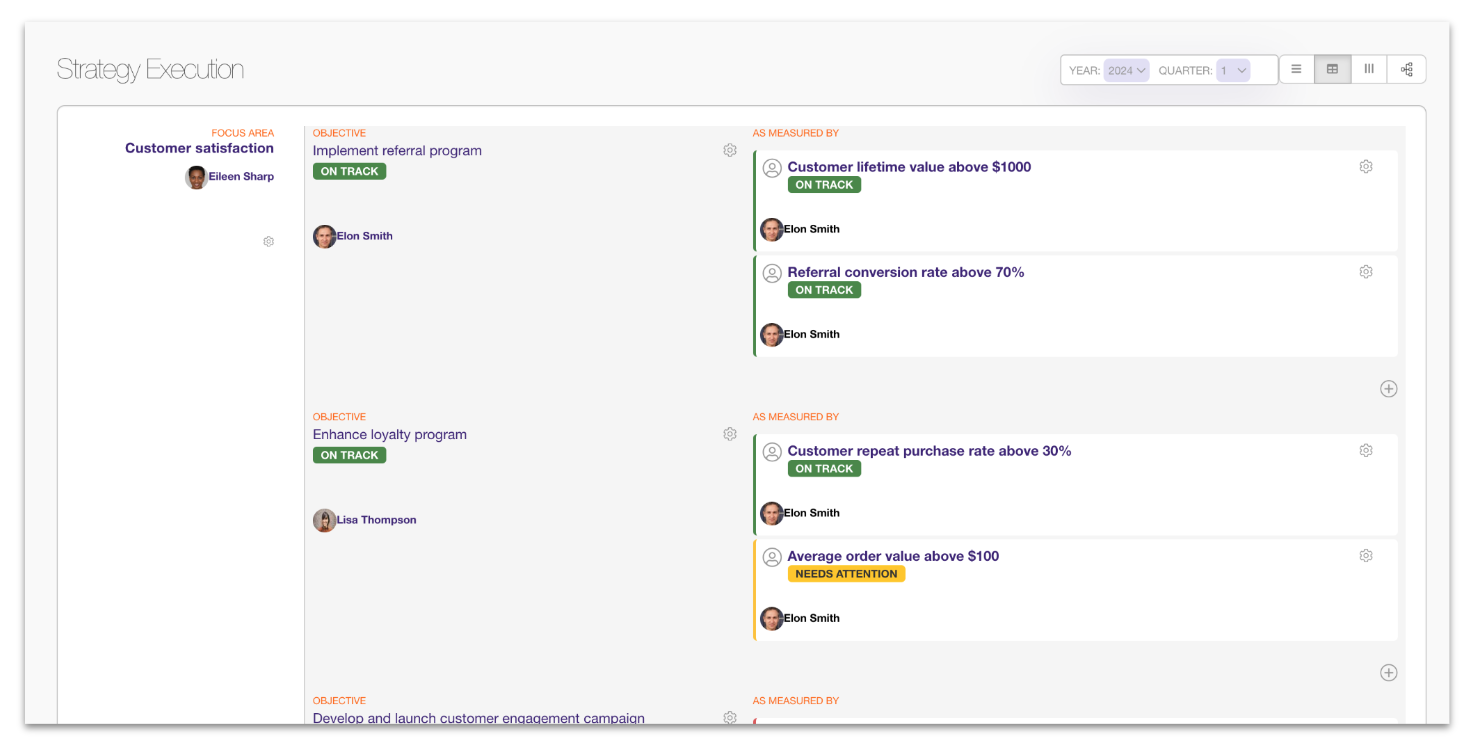Select the table grid view button
The image size is (1470, 748).
[1332, 70]
